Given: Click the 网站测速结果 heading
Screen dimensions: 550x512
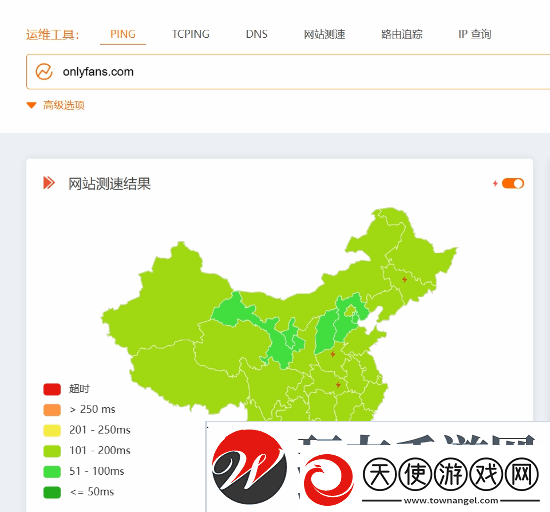Looking at the screenshot, I should coord(109,184).
